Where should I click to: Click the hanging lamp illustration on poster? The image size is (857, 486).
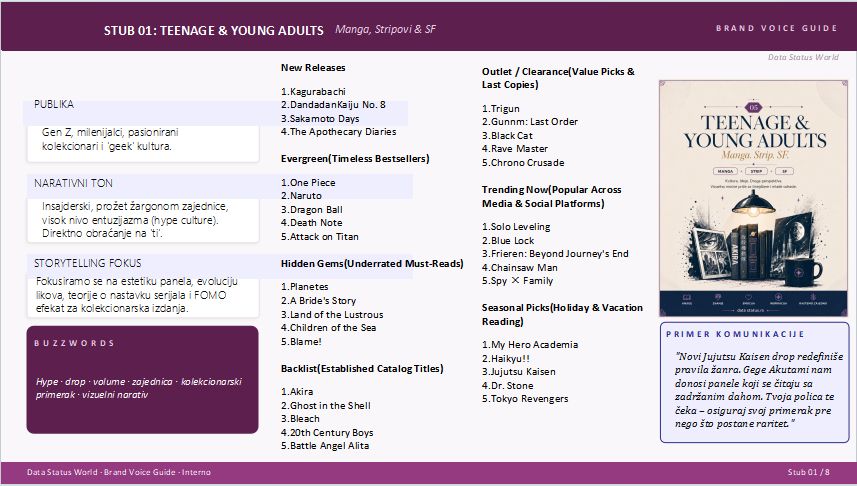[x=753, y=202]
